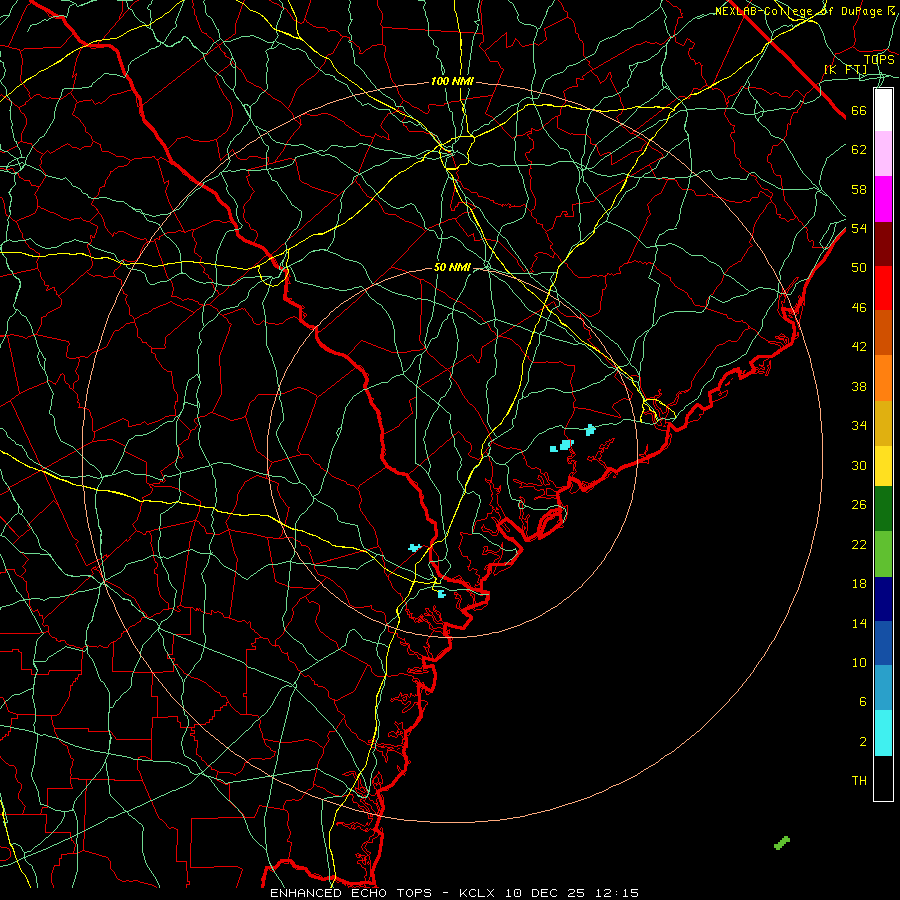Click the "NEXLAB-College of DuPage" credit text
Image resolution: width=900 pixels, height=900 pixels.
(x=798, y=11)
